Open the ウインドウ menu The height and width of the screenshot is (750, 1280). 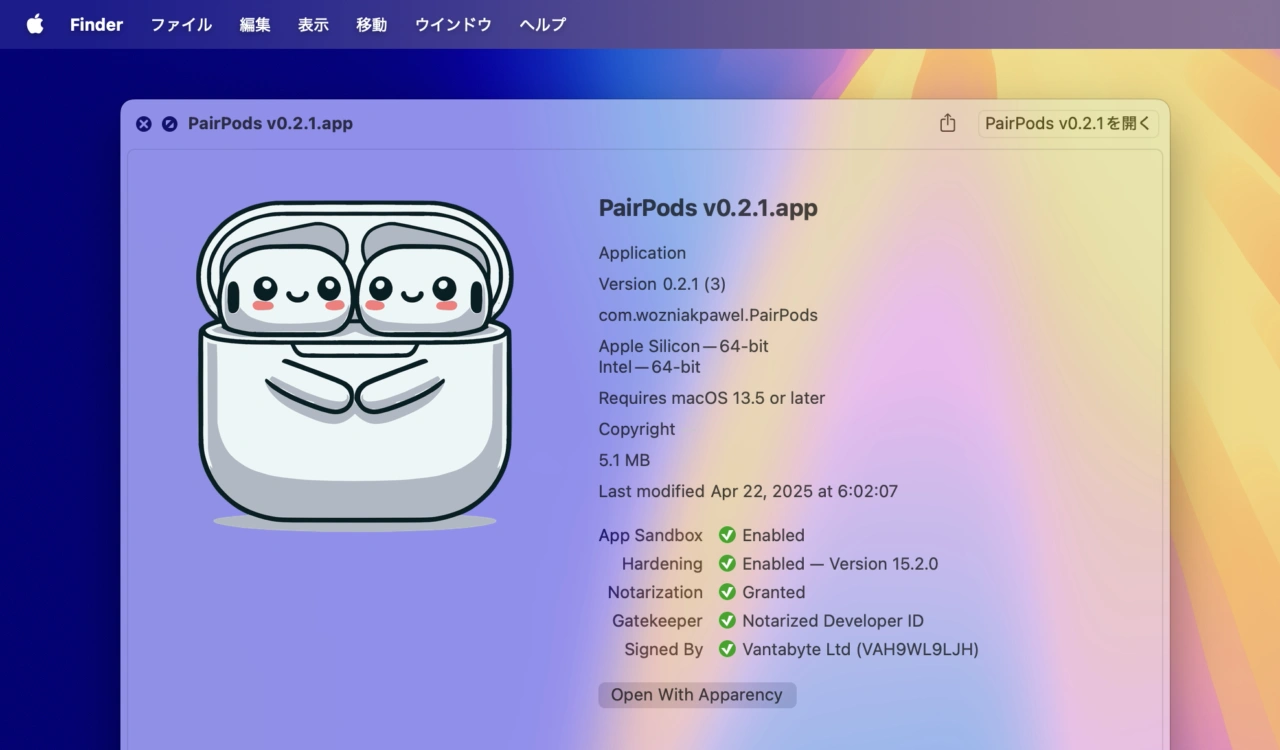point(452,24)
